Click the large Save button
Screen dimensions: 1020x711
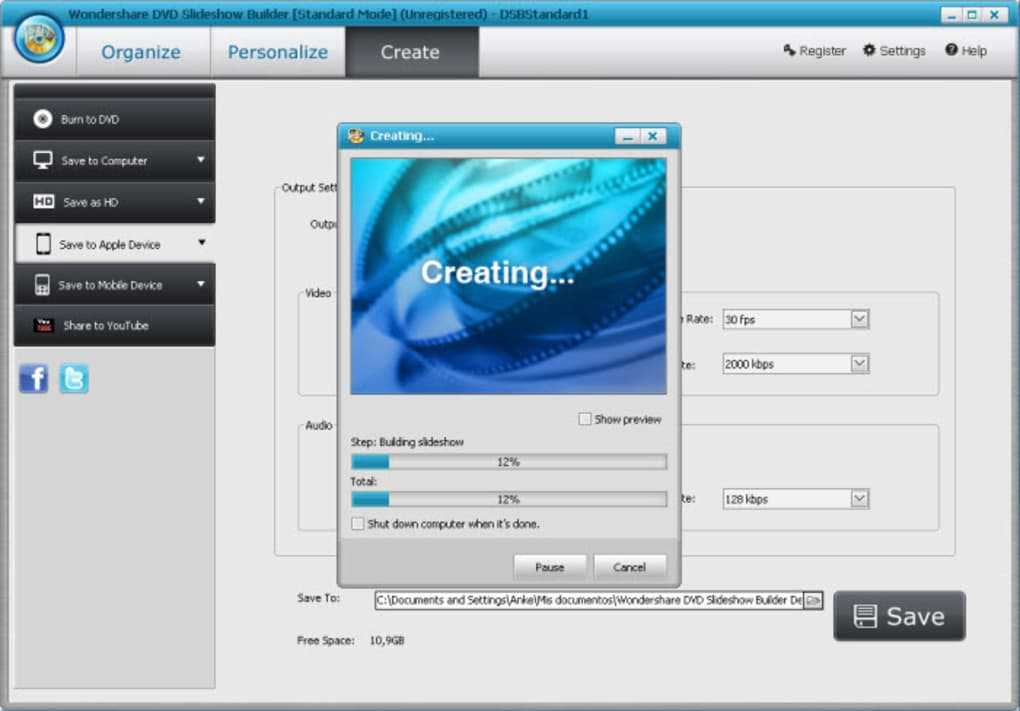click(900, 616)
